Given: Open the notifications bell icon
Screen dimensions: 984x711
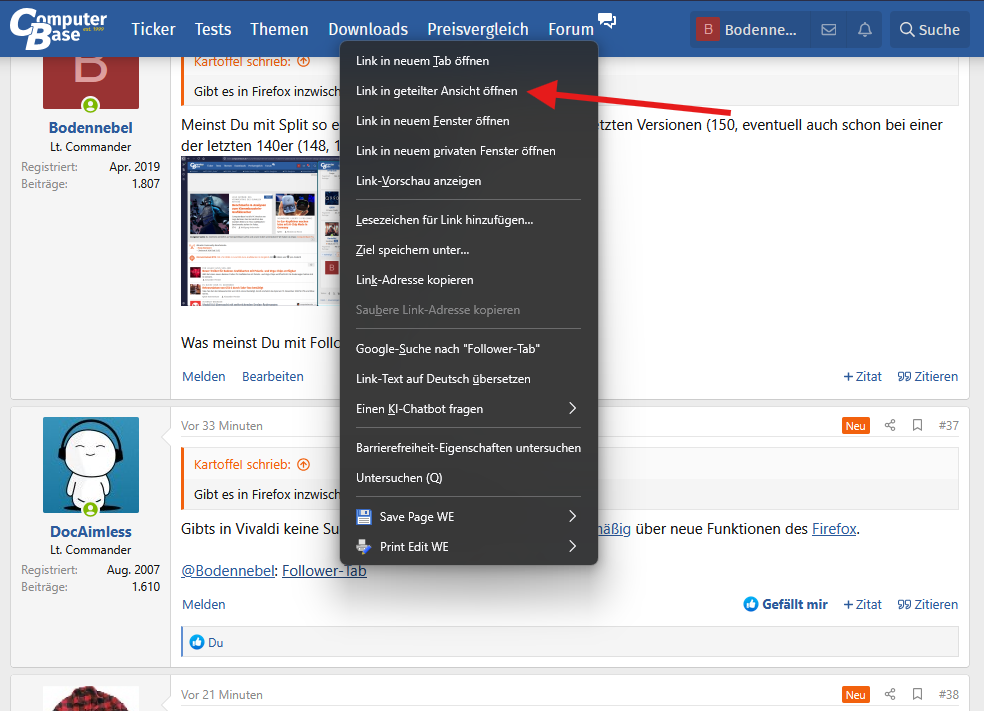Looking at the screenshot, I should coord(865,29).
